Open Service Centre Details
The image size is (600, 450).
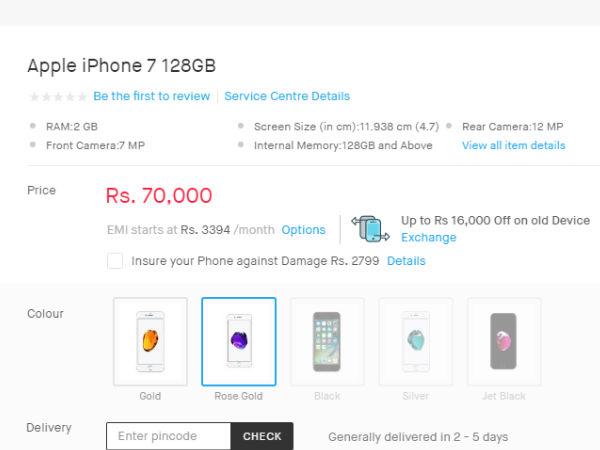[287, 97]
